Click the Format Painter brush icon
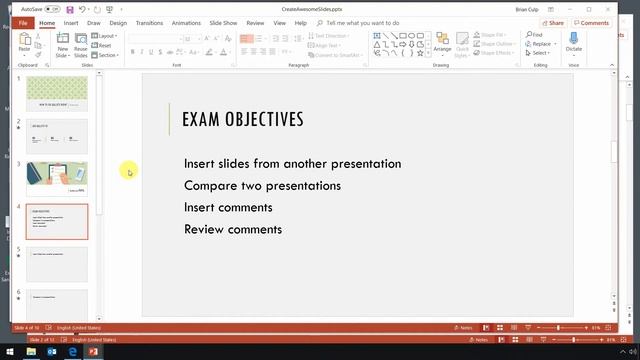The height and width of the screenshot is (360, 640). tap(38, 55)
